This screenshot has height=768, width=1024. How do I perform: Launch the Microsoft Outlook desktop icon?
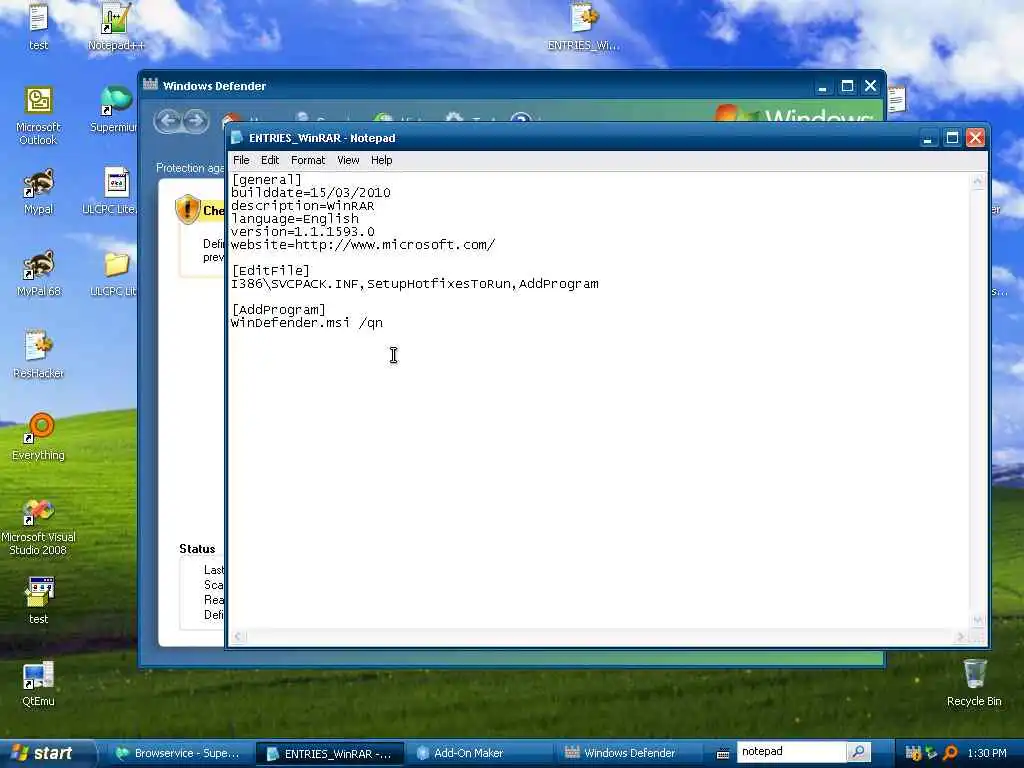click(39, 116)
